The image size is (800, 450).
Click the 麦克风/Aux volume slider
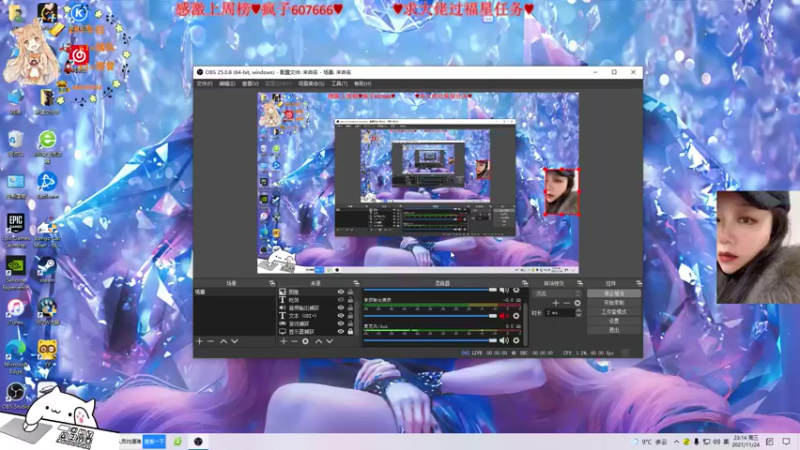point(430,340)
